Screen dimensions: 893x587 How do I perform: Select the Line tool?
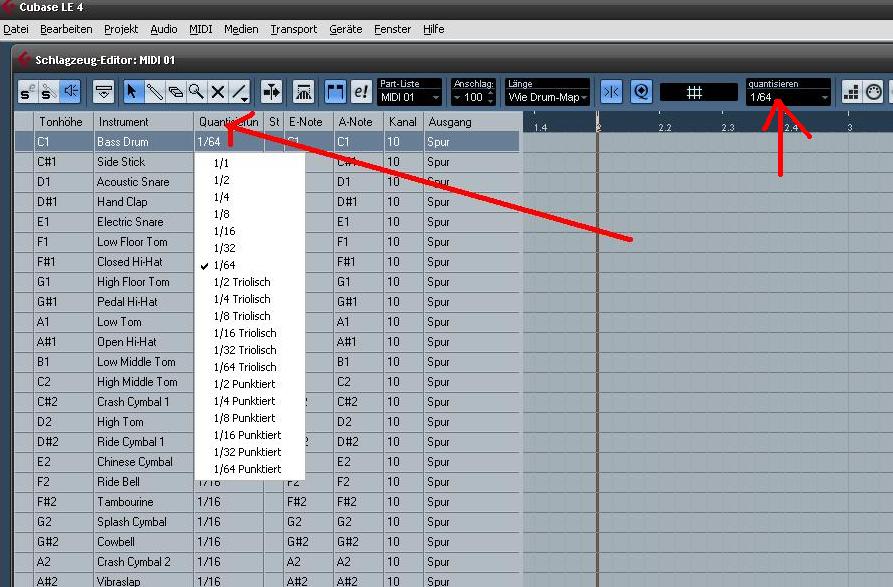240,92
